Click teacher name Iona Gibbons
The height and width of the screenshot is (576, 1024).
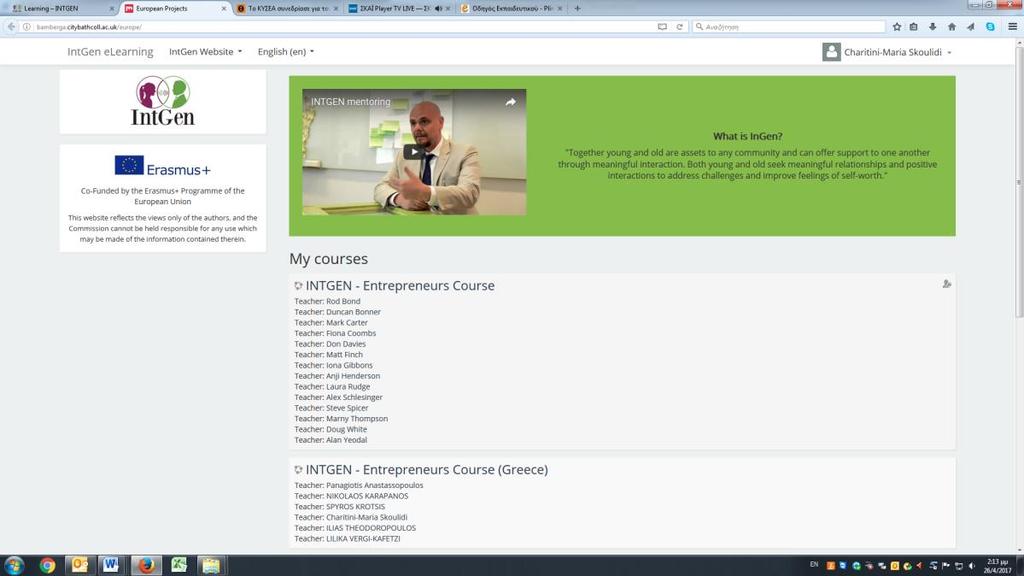pyautogui.click(x=349, y=365)
